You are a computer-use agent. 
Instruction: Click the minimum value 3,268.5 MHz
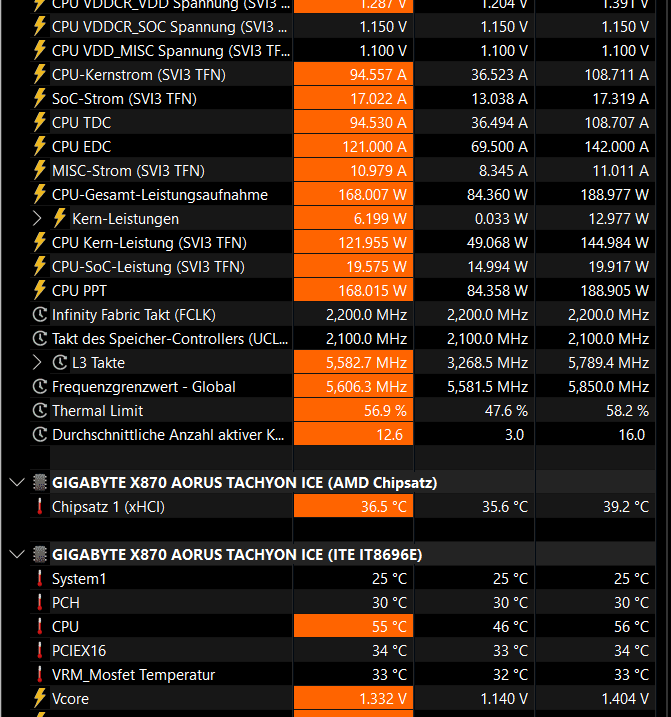(x=487, y=363)
